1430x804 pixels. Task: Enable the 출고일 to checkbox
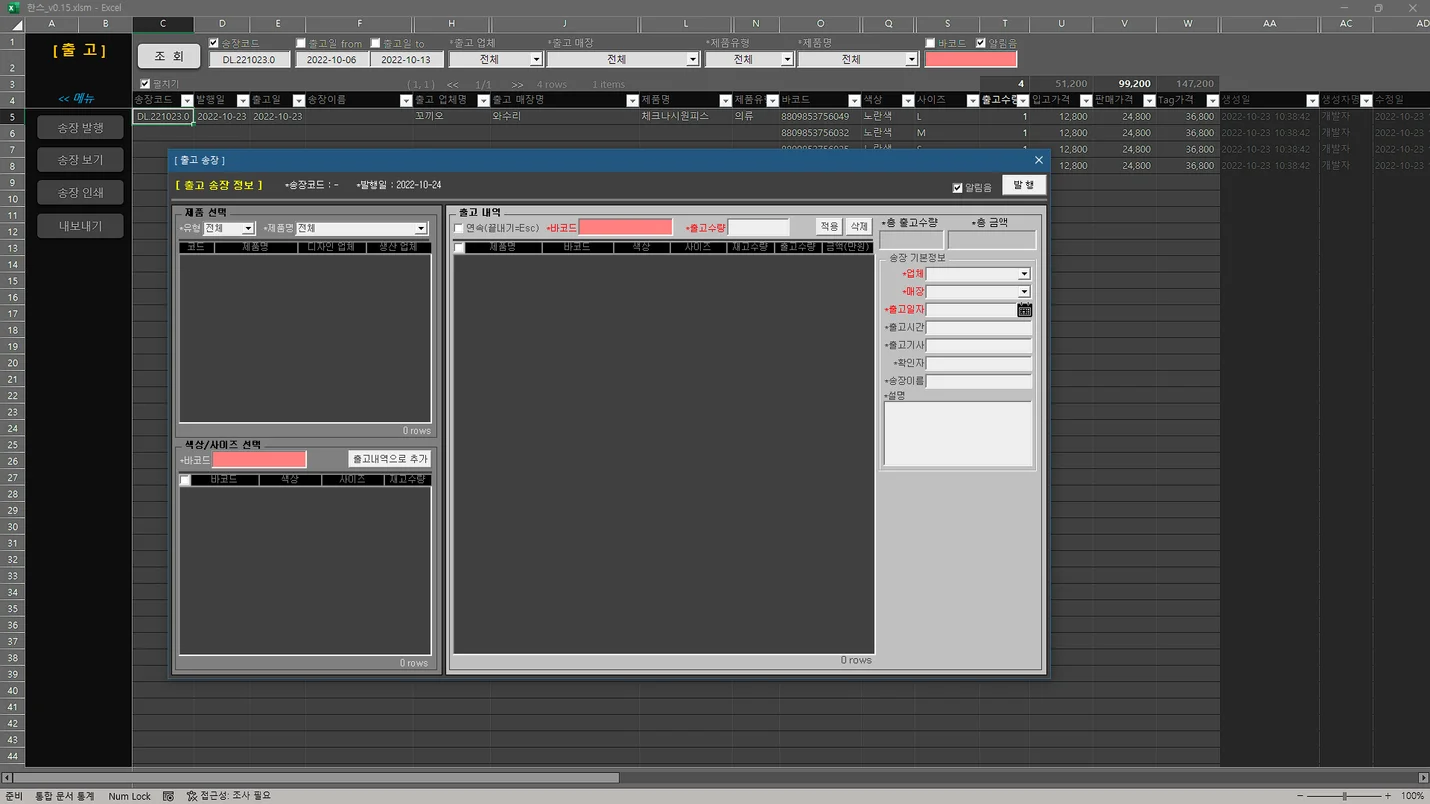click(376, 43)
